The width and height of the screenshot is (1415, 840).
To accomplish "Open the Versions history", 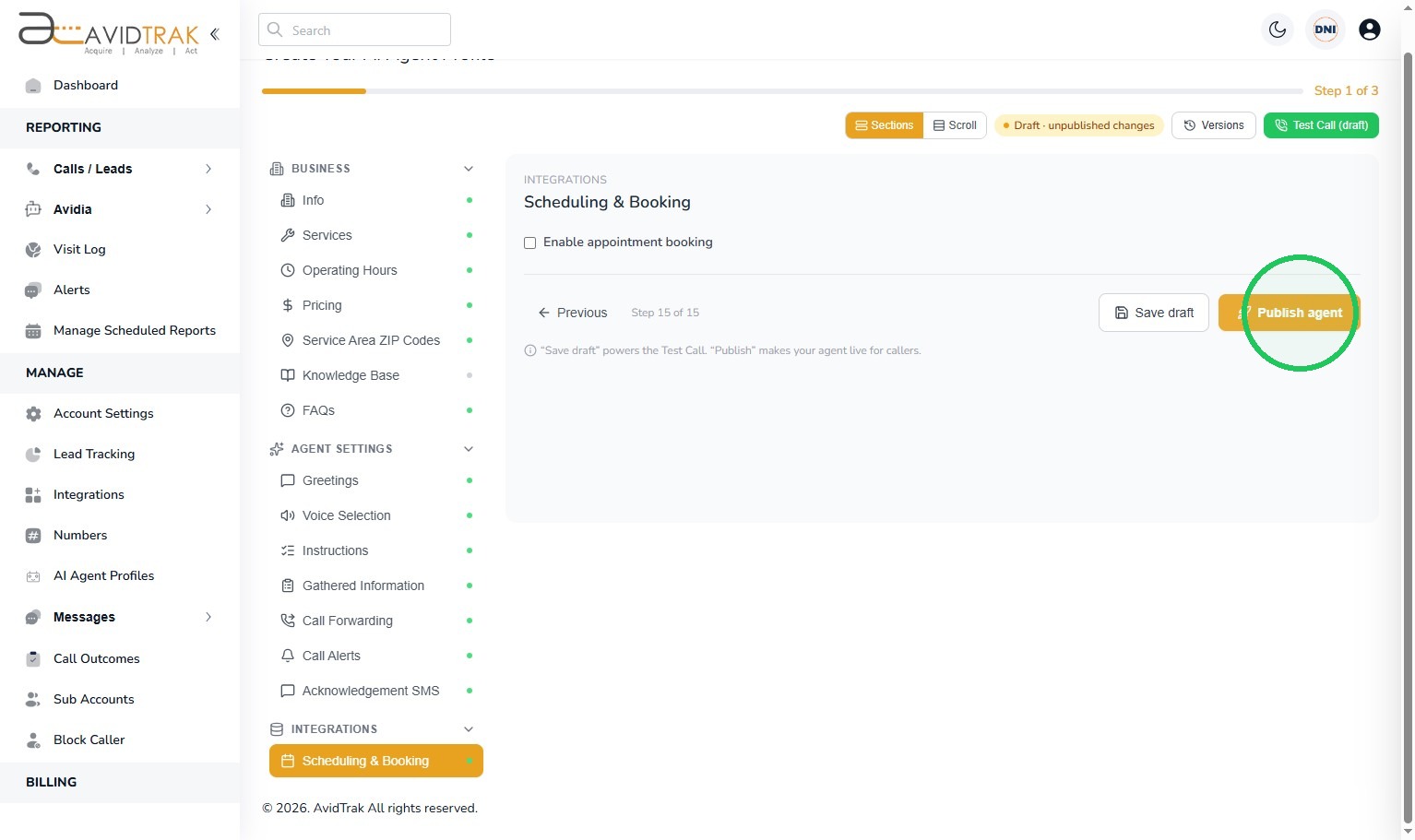I will click(1214, 125).
